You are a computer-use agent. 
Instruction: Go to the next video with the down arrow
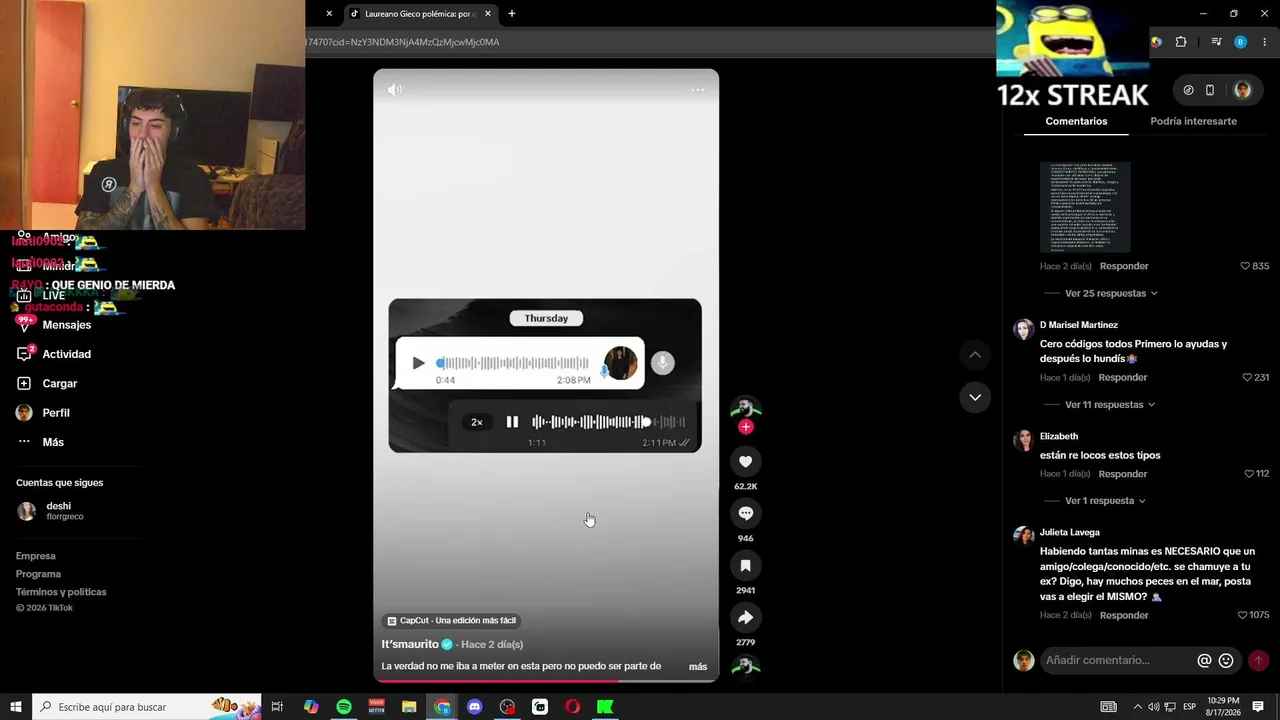975,397
